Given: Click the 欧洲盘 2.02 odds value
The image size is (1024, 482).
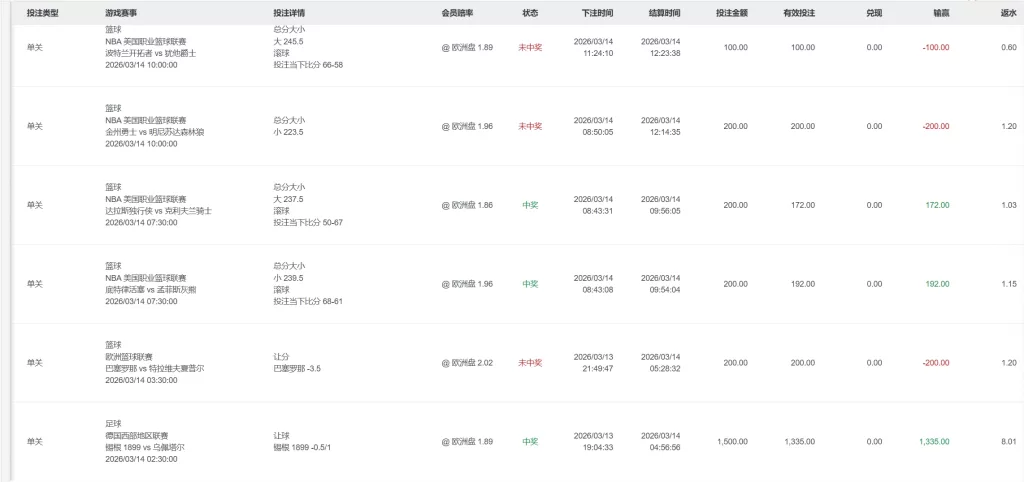Looking at the screenshot, I should coord(469,362).
